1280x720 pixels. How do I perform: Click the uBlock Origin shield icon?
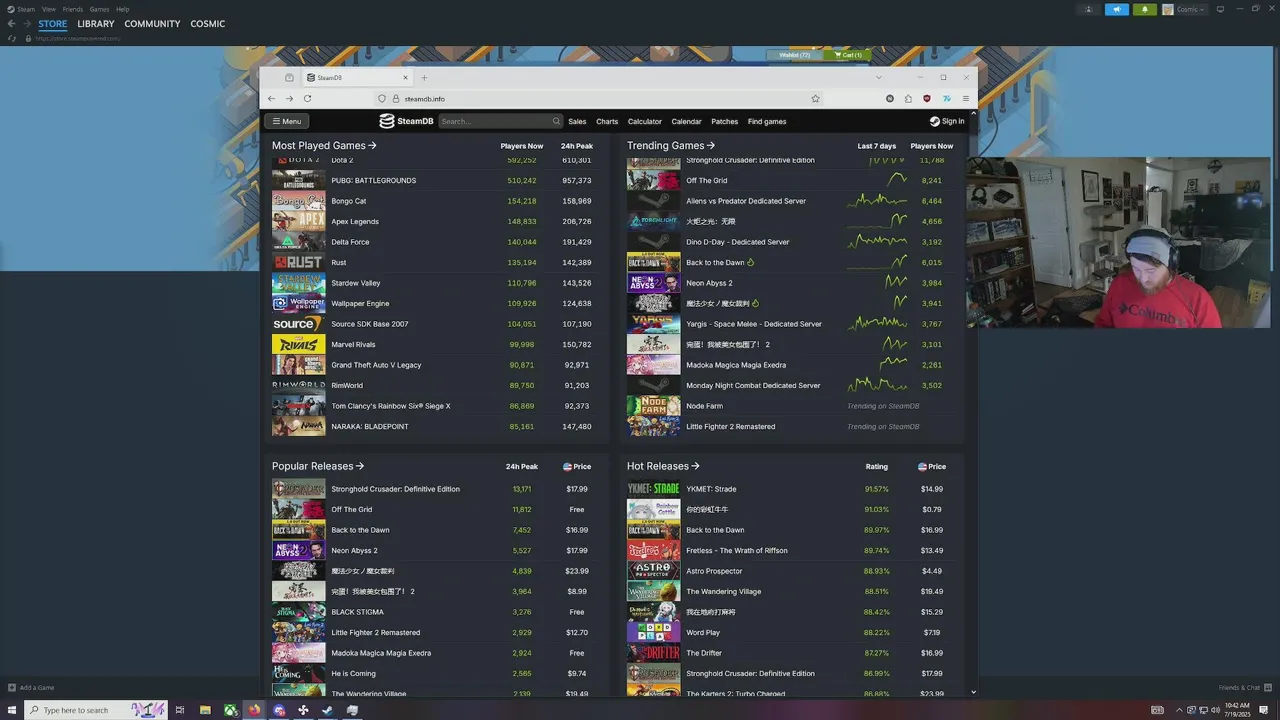click(927, 98)
